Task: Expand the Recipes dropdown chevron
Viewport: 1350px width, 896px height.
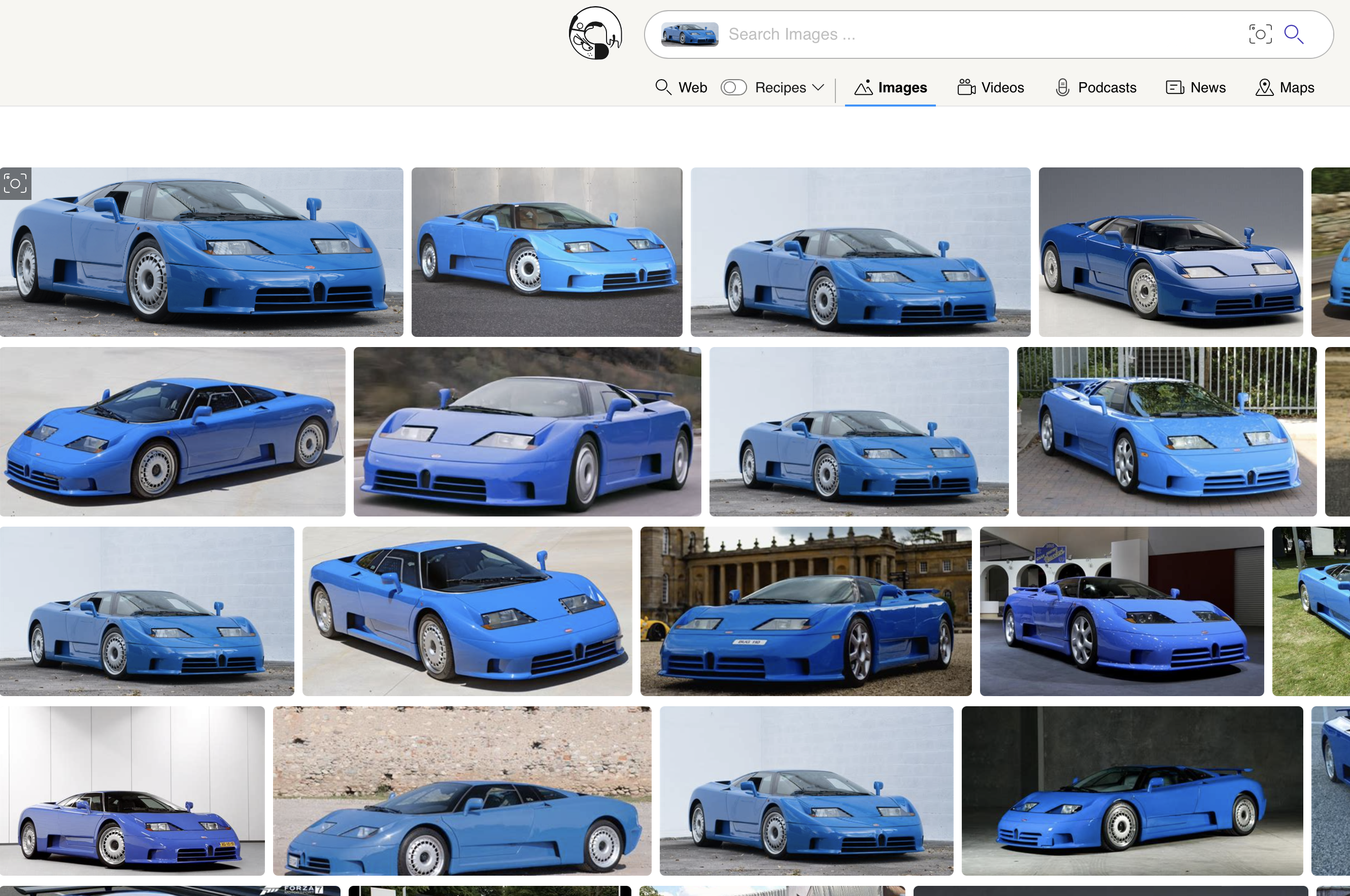Action: tap(818, 87)
